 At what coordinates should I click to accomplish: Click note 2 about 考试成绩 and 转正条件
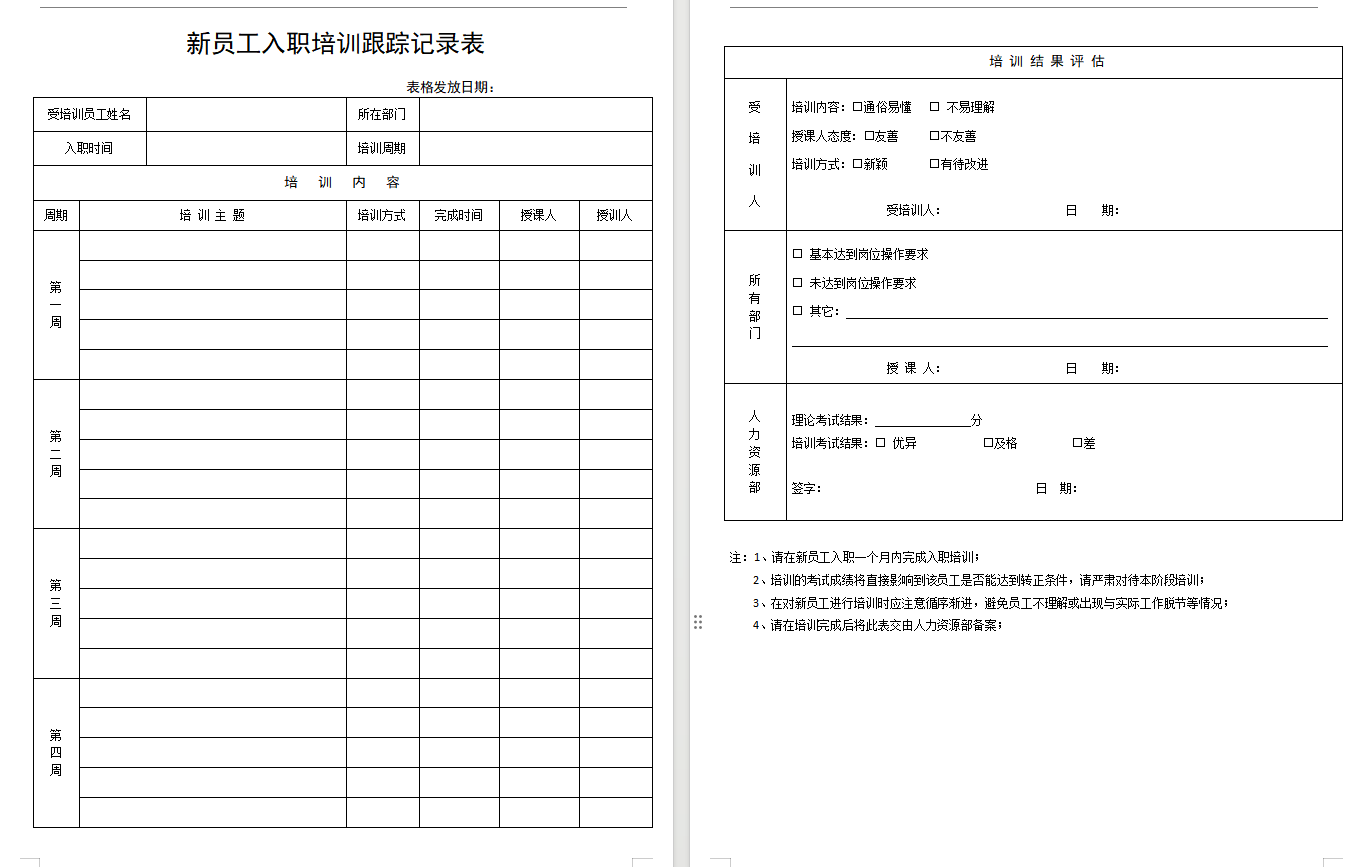coord(979,580)
